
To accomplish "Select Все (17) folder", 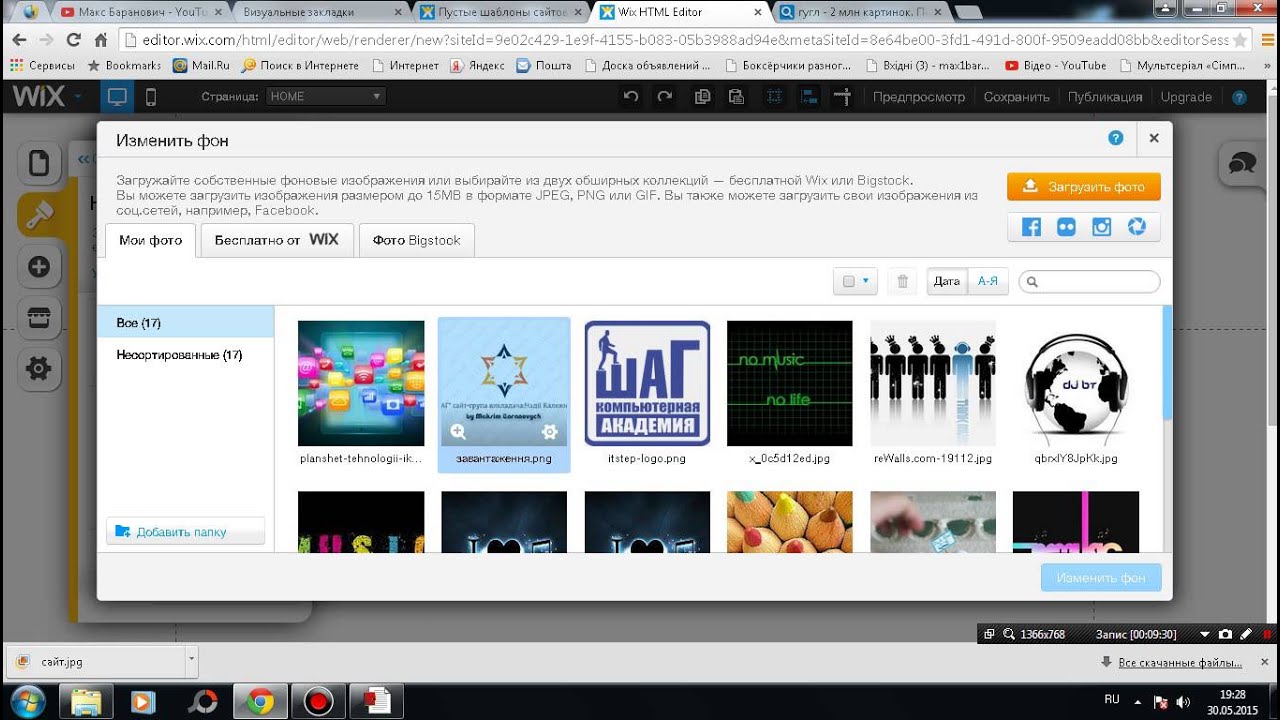I will [186, 323].
